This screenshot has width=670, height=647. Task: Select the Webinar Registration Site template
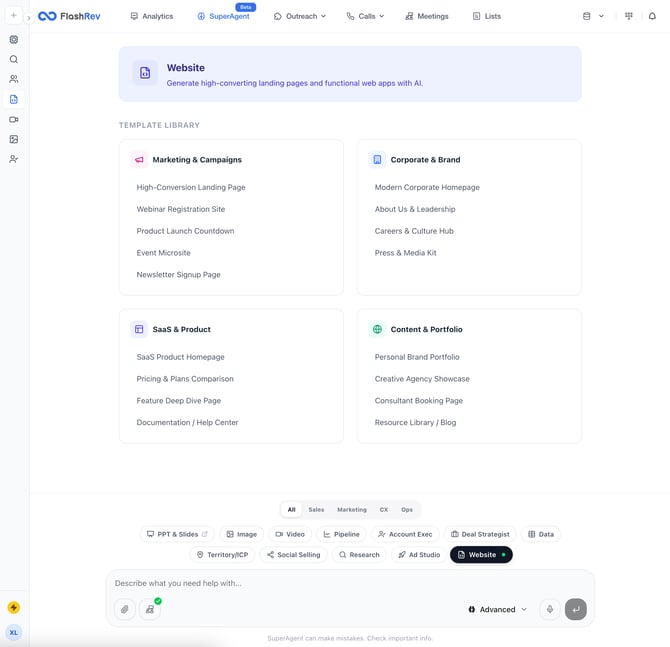(x=180, y=209)
